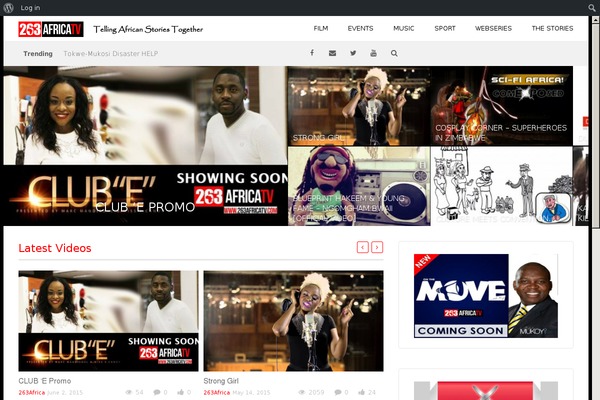Click the Trending label
The height and width of the screenshot is (400, 600).
pyautogui.click(x=38, y=54)
